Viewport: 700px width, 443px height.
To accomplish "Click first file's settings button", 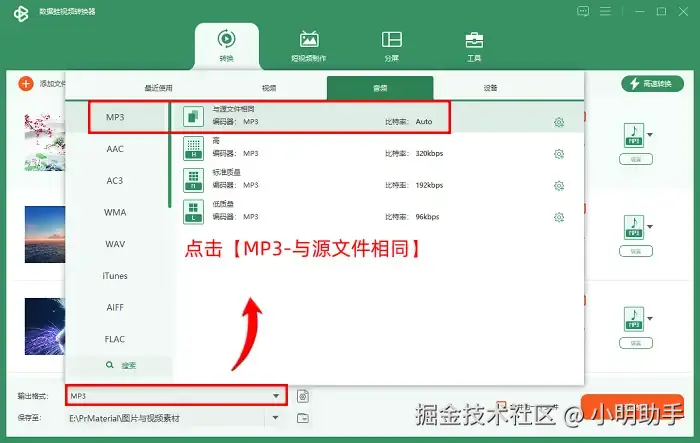I will tap(636, 159).
